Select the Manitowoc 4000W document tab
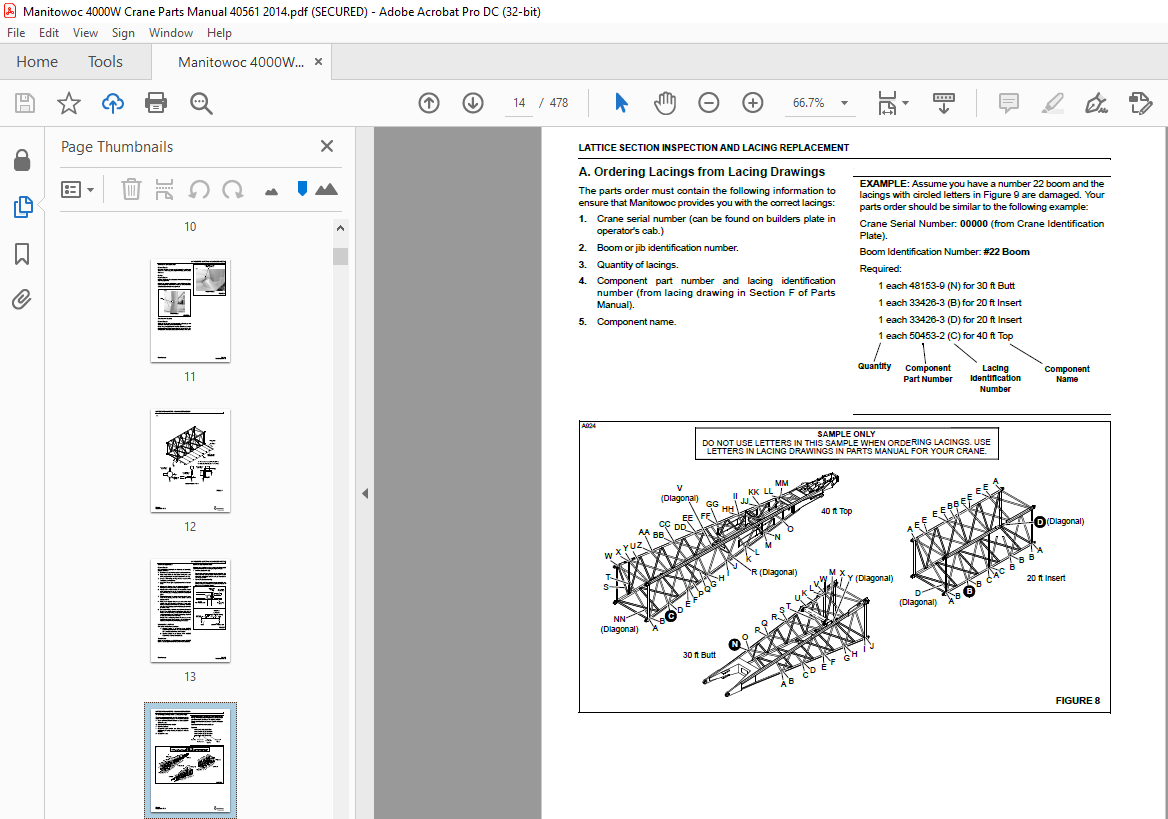Screen dimensions: 1168x819 tap(241, 62)
